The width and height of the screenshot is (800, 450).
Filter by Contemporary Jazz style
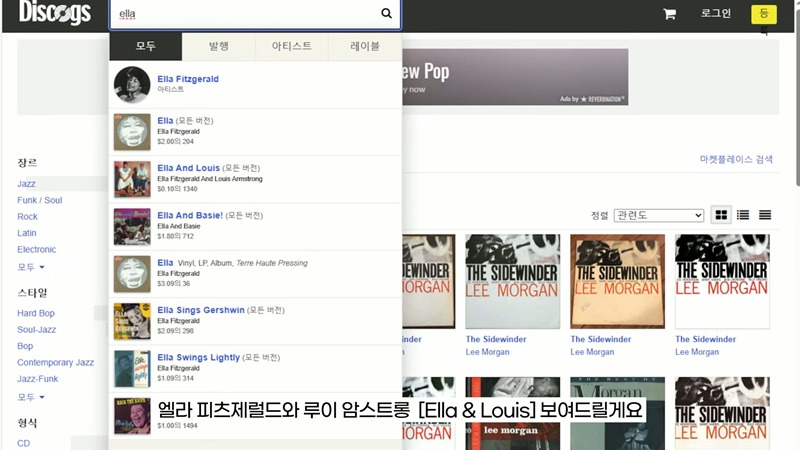55,362
